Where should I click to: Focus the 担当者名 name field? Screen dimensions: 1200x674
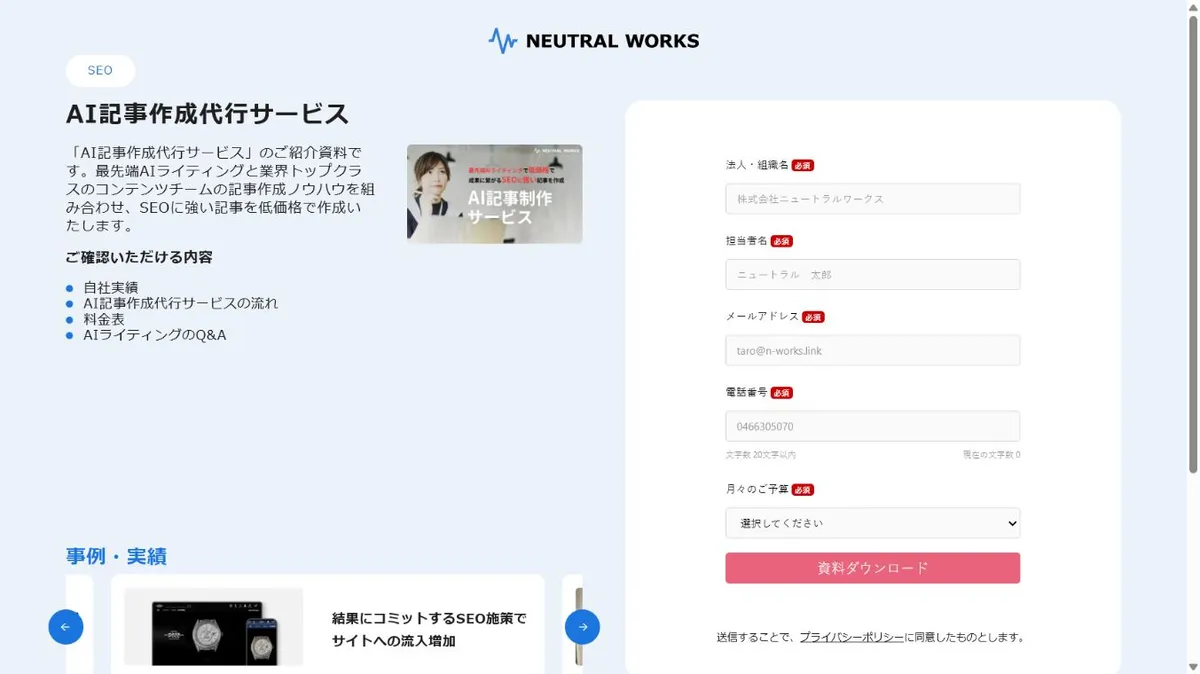tap(872, 275)
